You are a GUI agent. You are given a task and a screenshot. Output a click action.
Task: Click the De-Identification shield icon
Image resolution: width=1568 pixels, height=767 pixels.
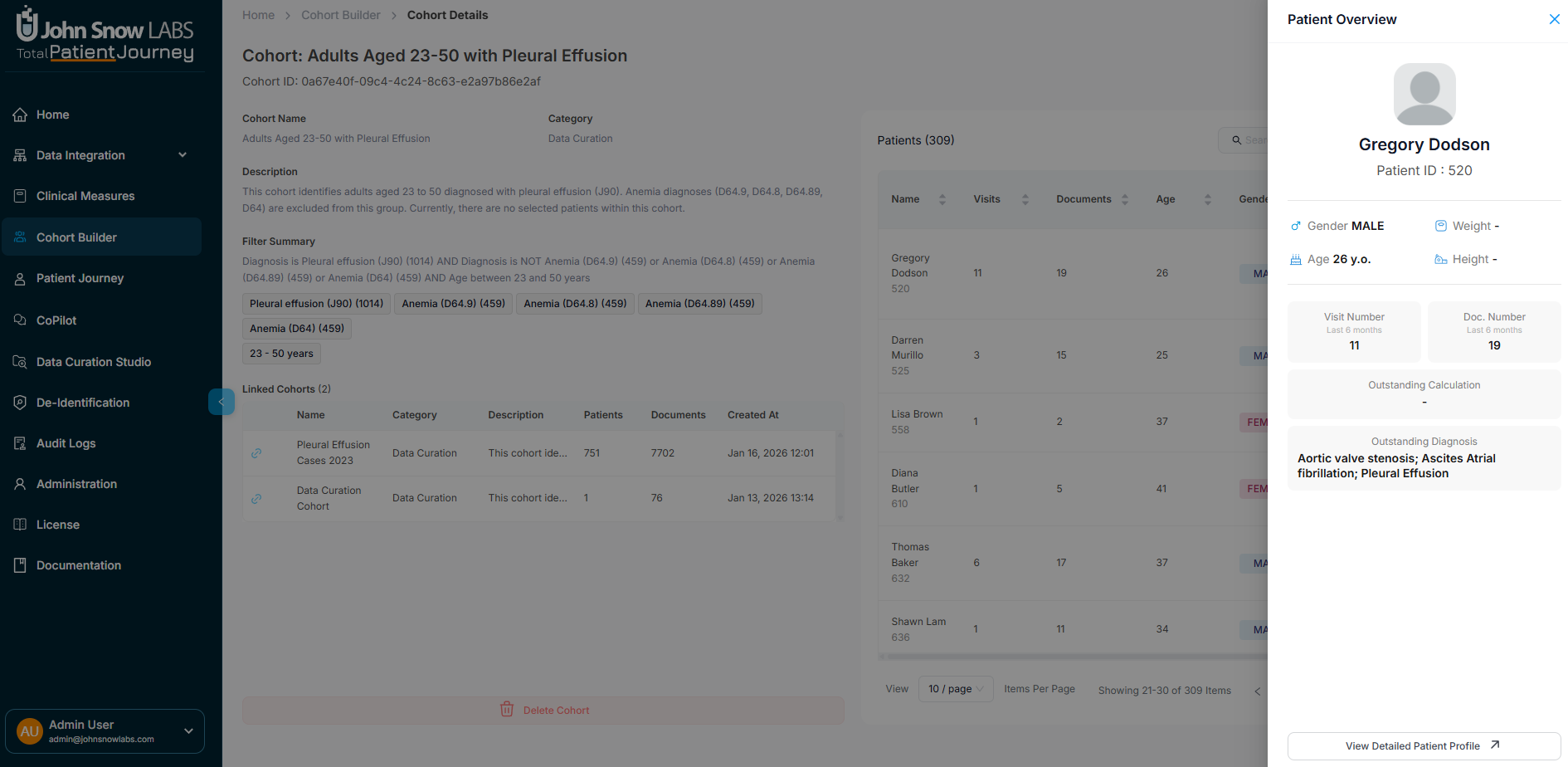(20, 403)
